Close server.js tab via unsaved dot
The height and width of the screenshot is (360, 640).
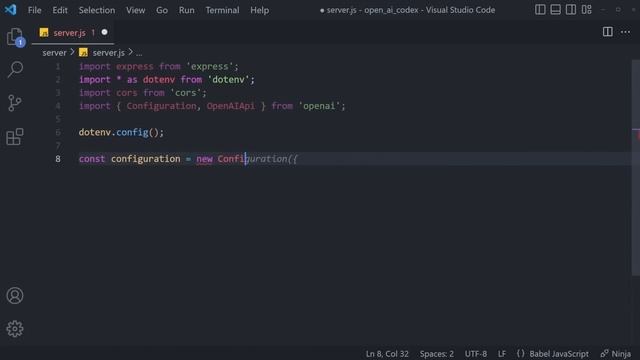[104, 32]
